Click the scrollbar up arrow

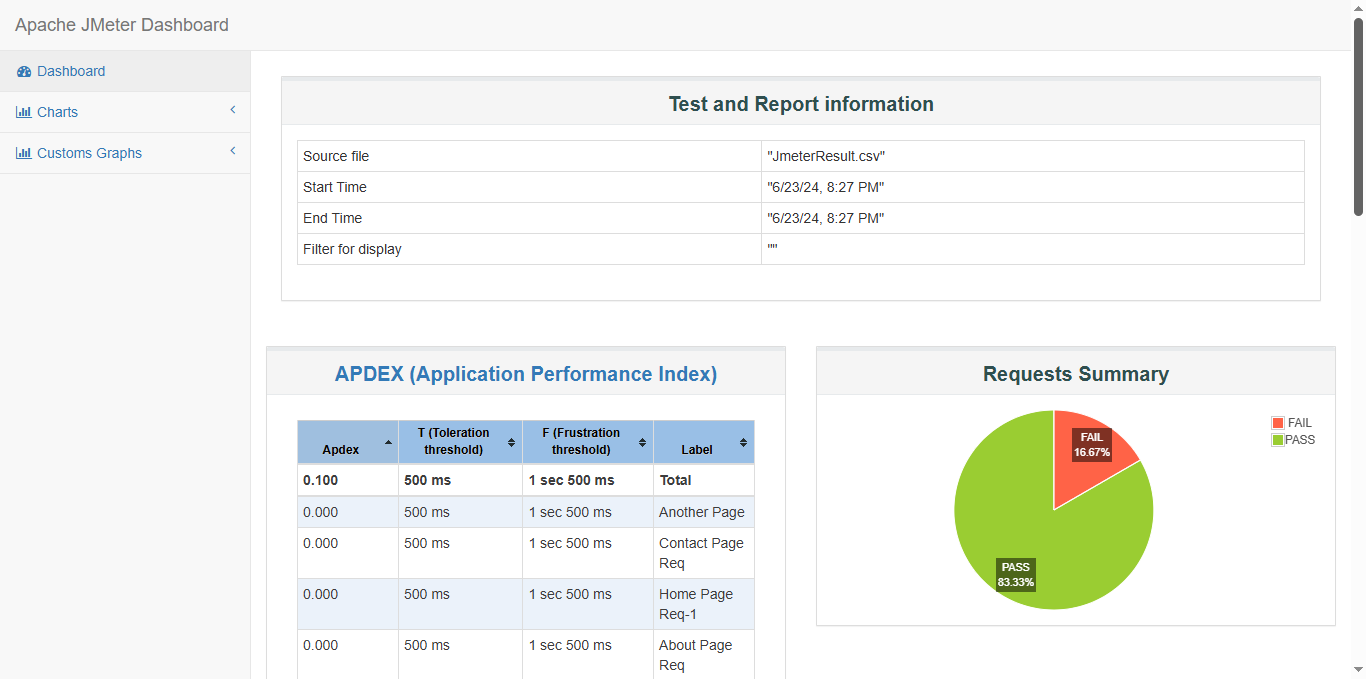pos(1358,8)
